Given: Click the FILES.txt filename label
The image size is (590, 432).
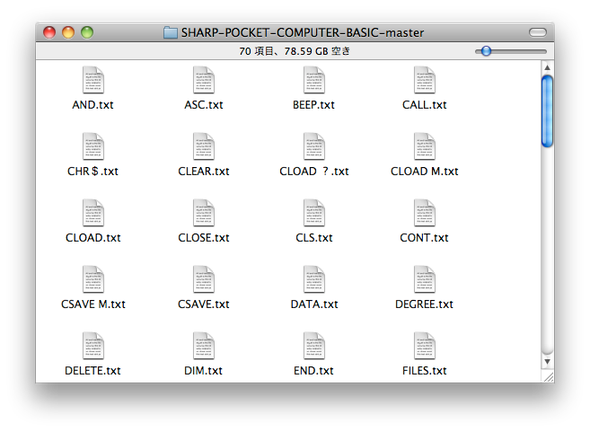Looking at the screenshot, I should click(424, 371).
